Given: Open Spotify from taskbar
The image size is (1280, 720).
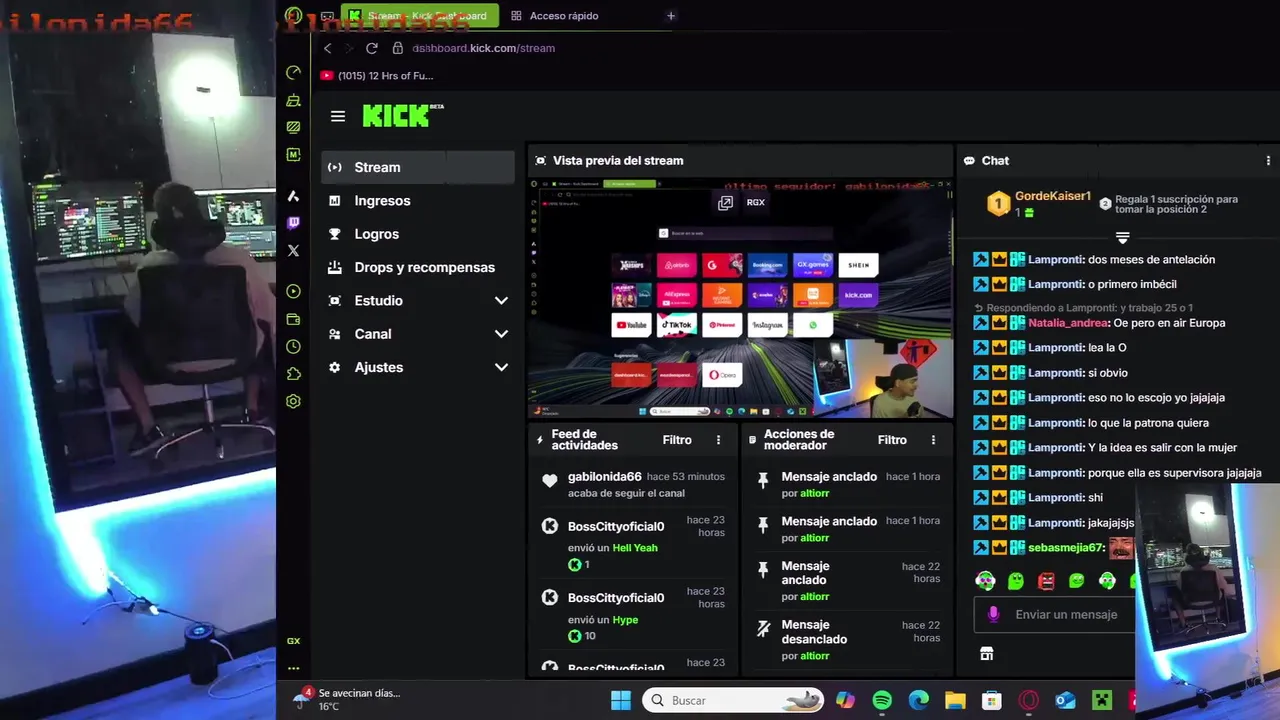Looking at the screenshot, I should point(882,700).
